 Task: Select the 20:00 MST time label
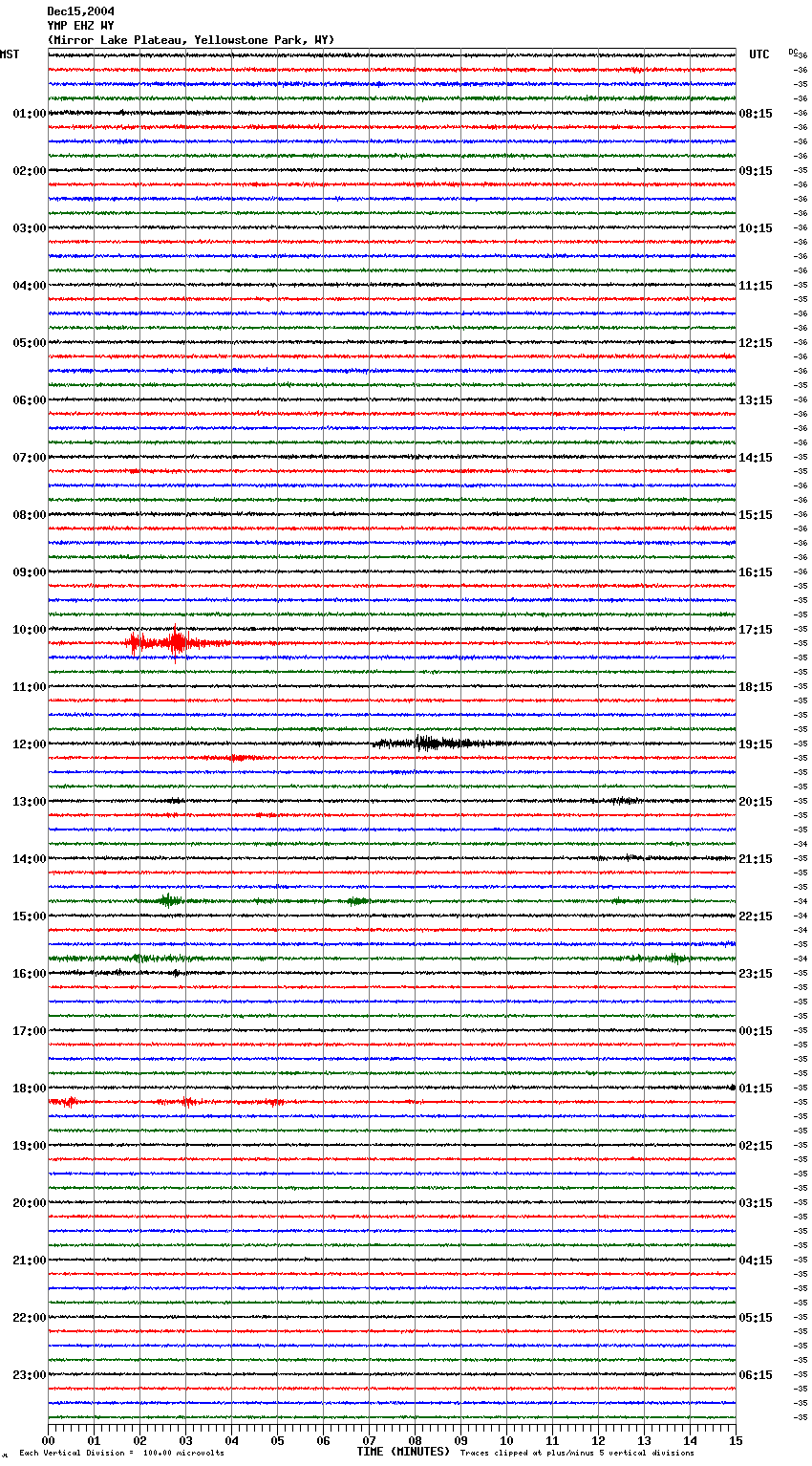[x=29, y=1203]
